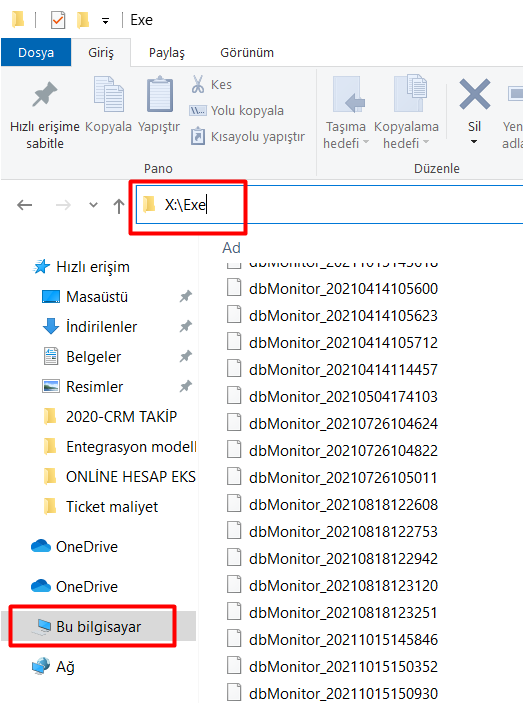Paste shortcut with Kısayolu yapıştır
Image resolution: width=523 pixels, height=703 pixels.
coord(247,136)
